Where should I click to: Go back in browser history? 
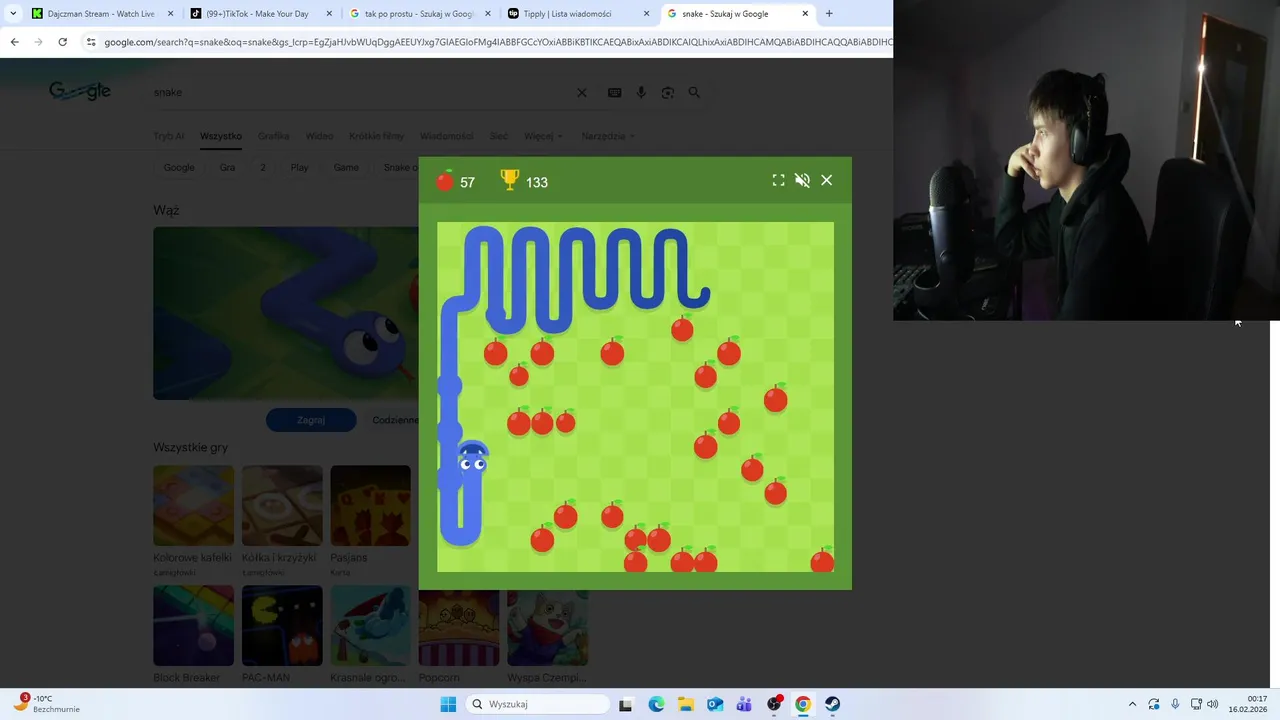click(14, 42)
